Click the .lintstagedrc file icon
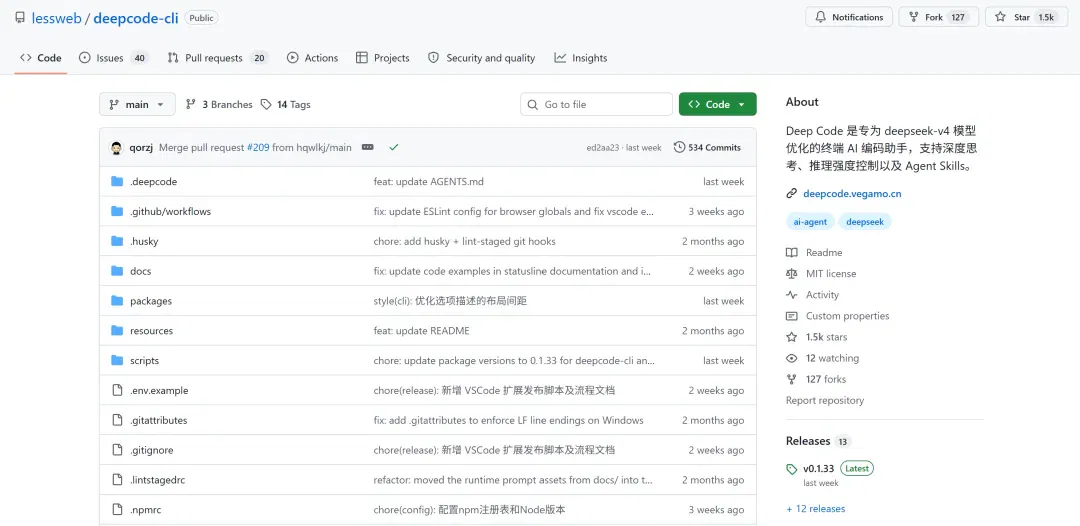 pos(116,480)
